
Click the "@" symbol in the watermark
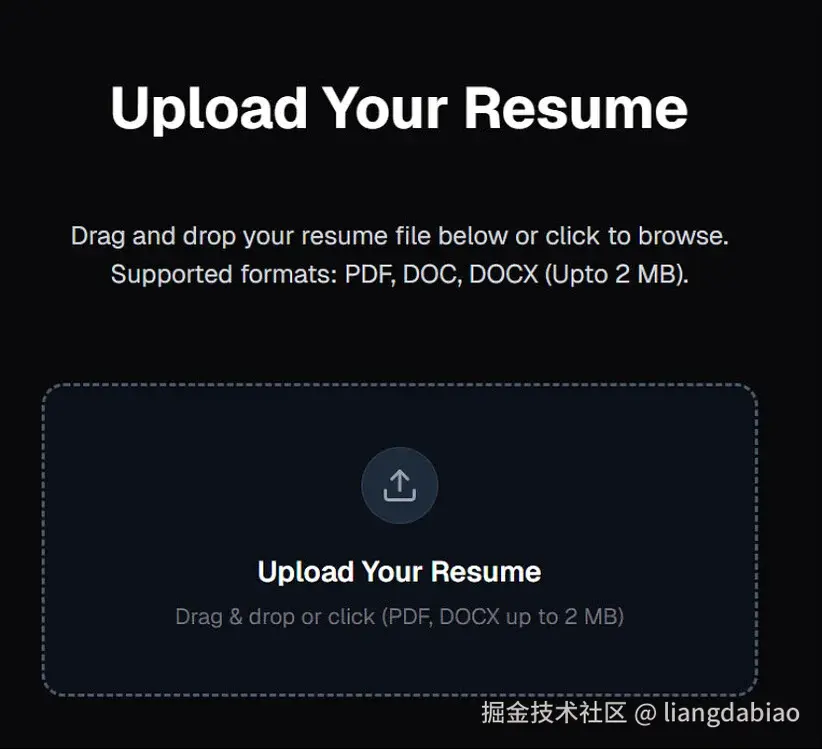(645, 714)
